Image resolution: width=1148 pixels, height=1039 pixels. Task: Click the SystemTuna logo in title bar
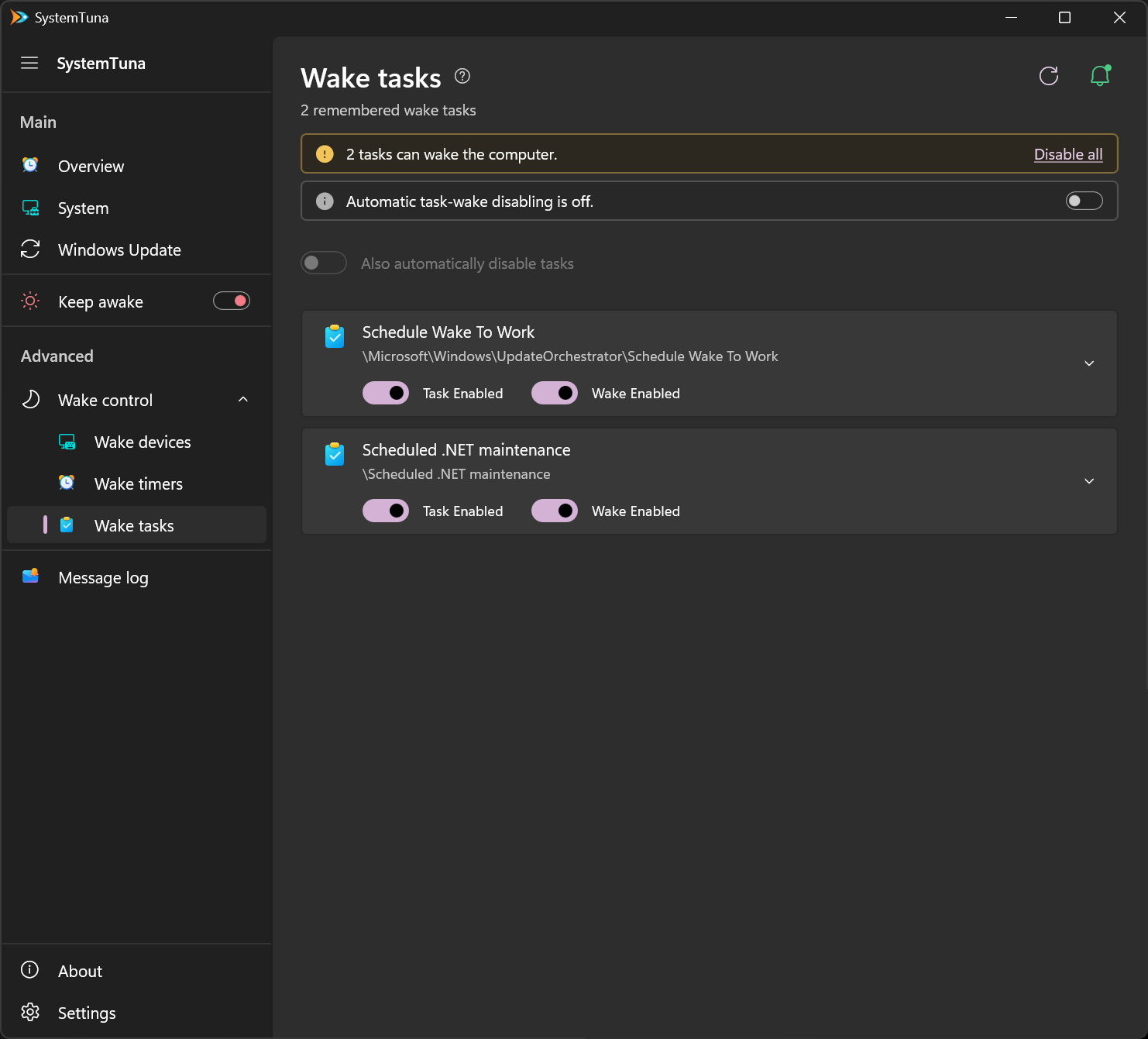click(x=19, y=17)
